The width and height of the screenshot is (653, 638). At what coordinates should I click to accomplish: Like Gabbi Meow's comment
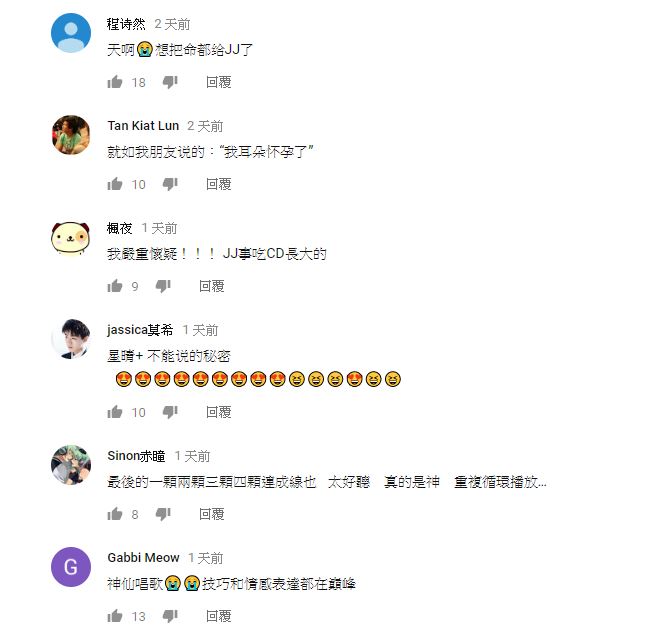[115, 616]
